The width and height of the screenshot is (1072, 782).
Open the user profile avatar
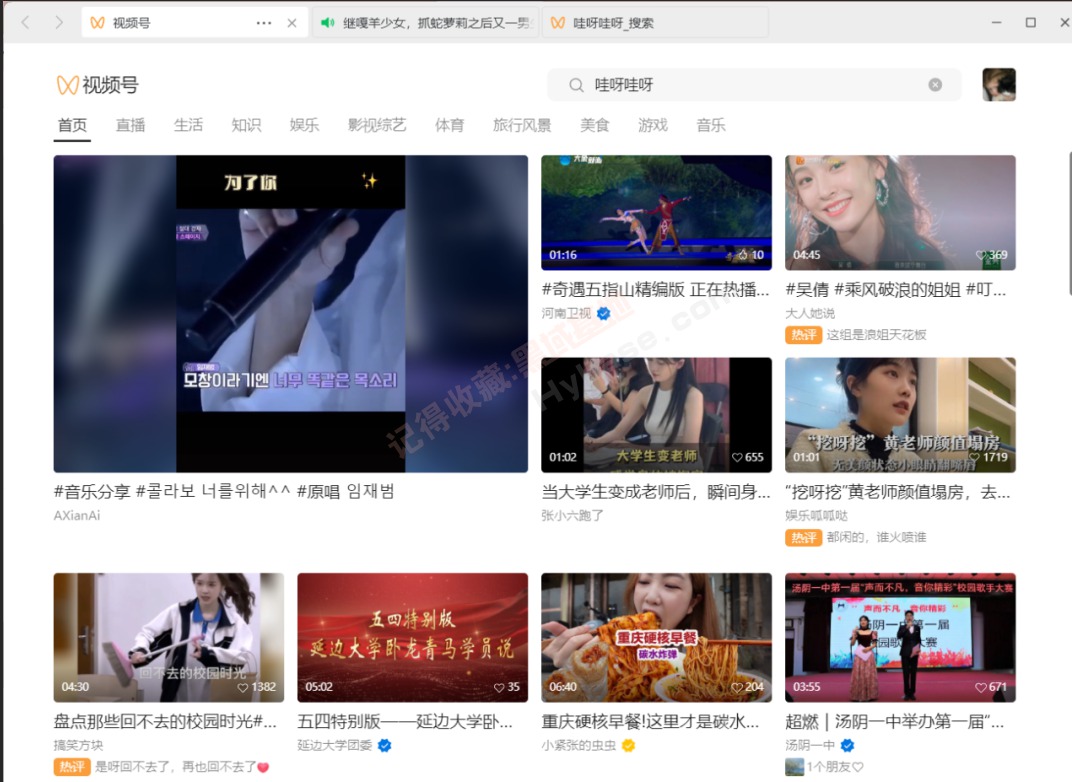tap(999, 85)
